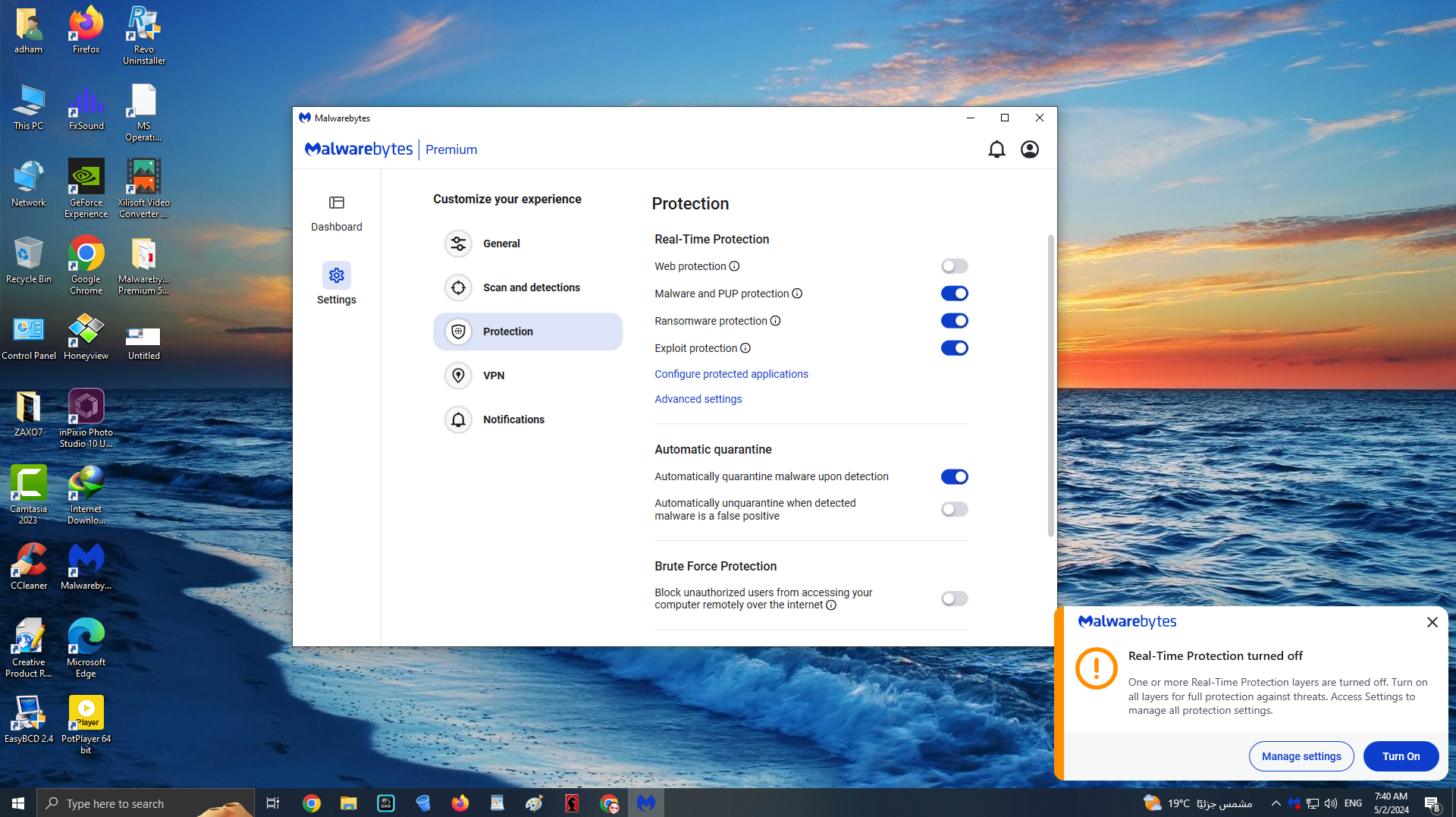
Task: Open Firefox desktop shortcut
Action: coord(86,30)
